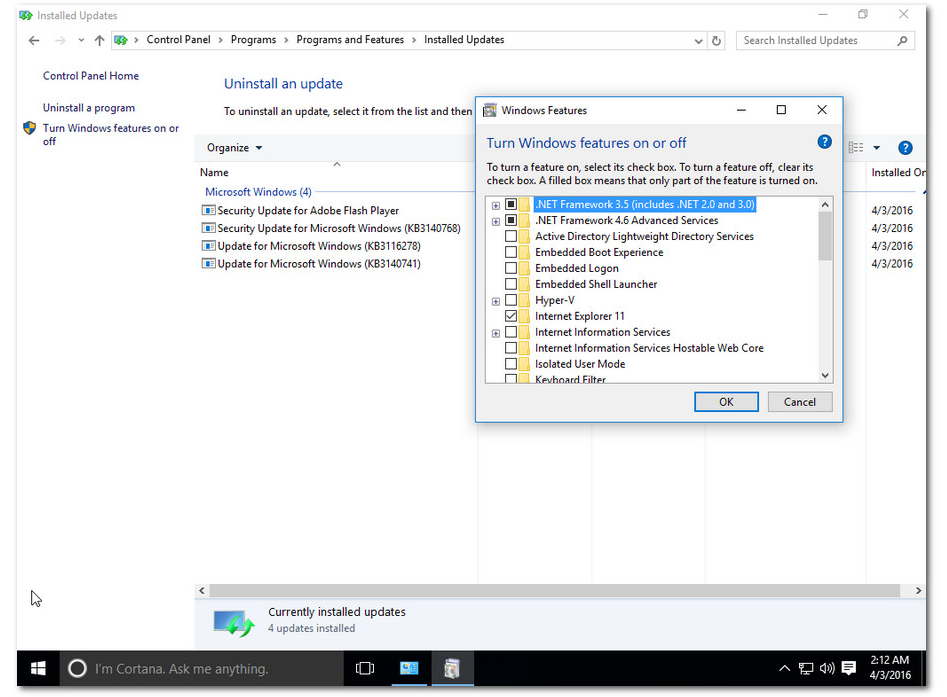Expand the Hyper-V tree node
The width and height of the screenshot is (947, 697).
click(496, 301)
